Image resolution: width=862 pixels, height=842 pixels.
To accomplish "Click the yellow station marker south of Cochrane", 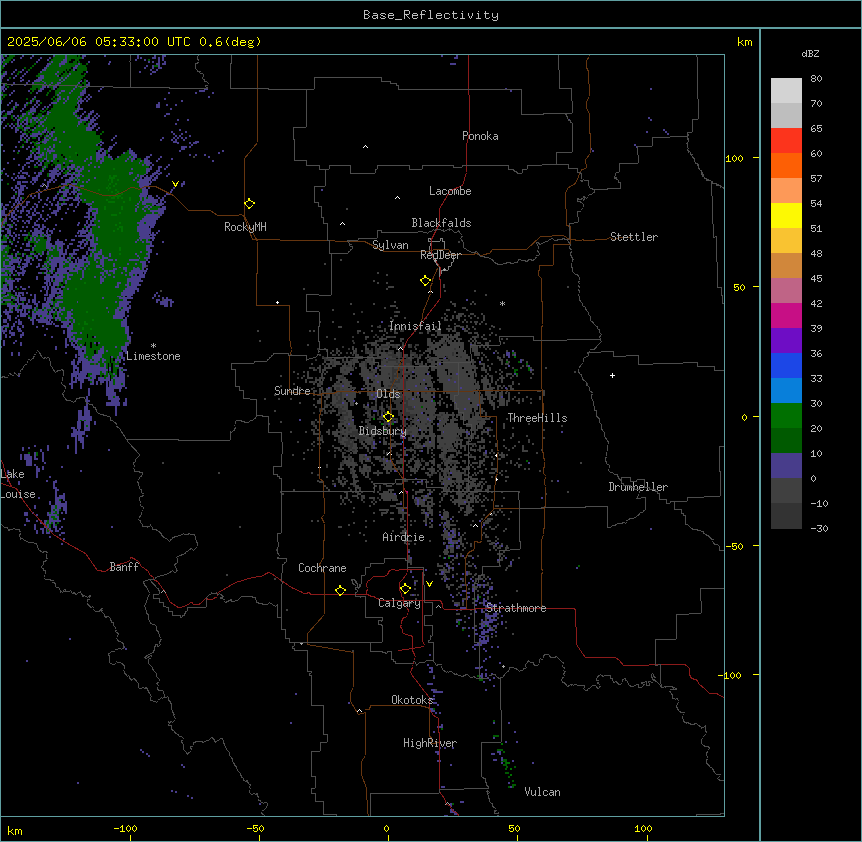I will [x=340, y=590].
